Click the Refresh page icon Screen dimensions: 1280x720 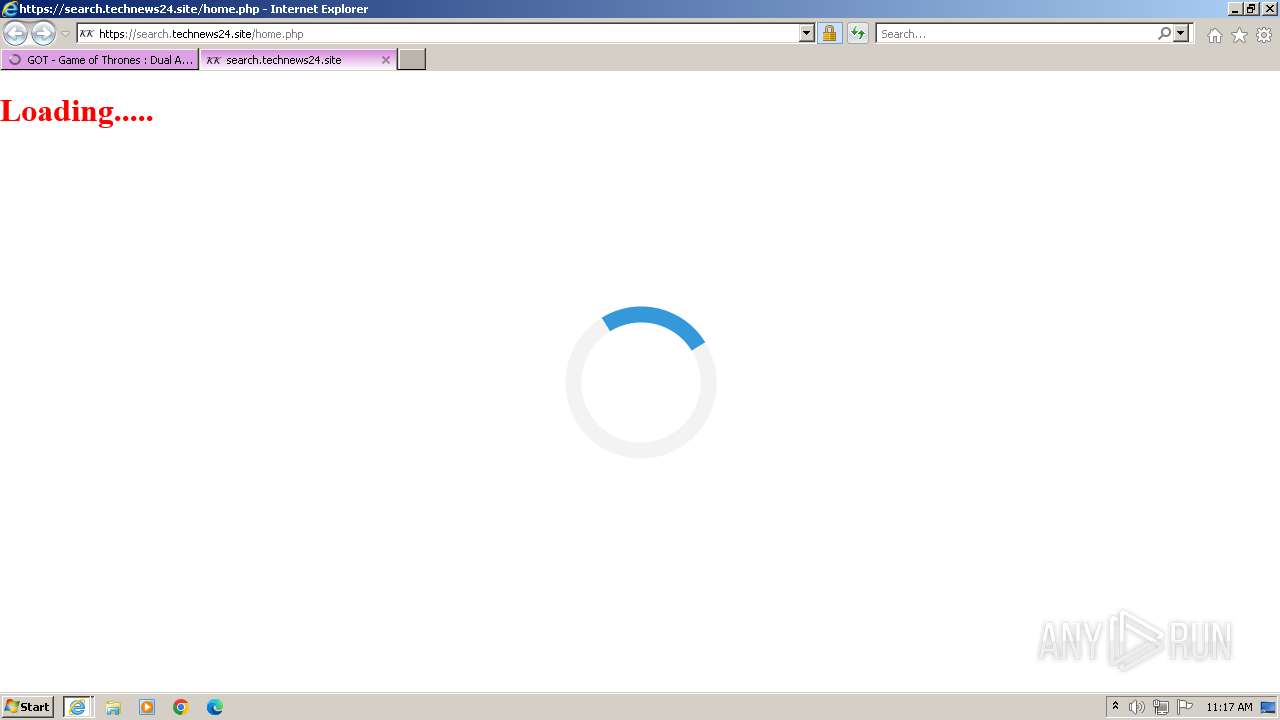click(x=858, y=34)
